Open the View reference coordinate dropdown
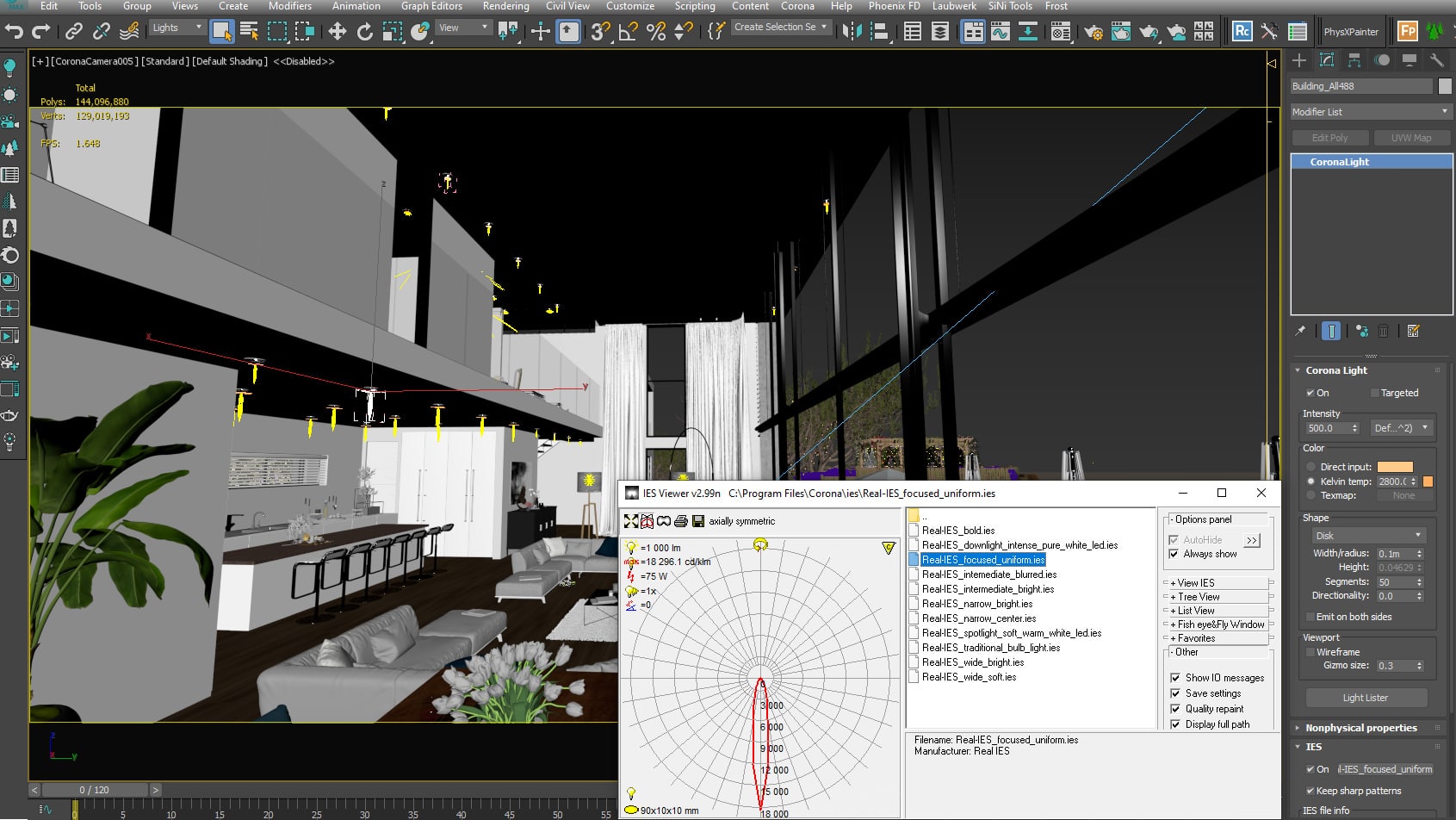 click(x=463, y=28)
